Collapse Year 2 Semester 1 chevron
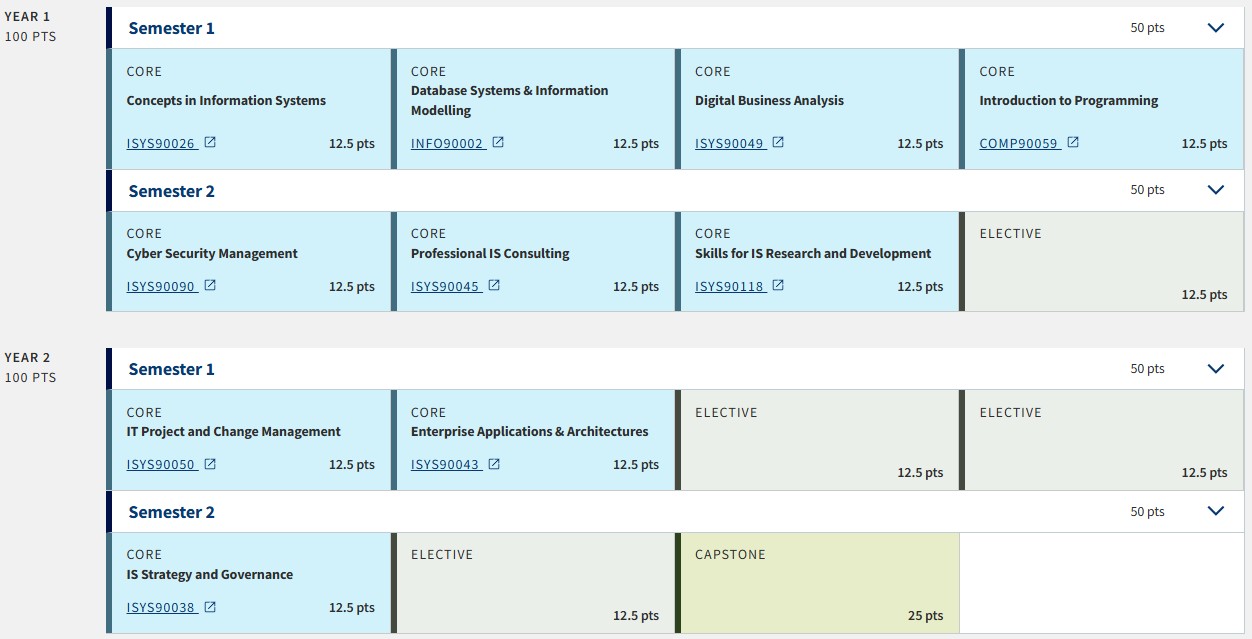This screenshot has width=1252, height=639. [x=1216, y=369]
